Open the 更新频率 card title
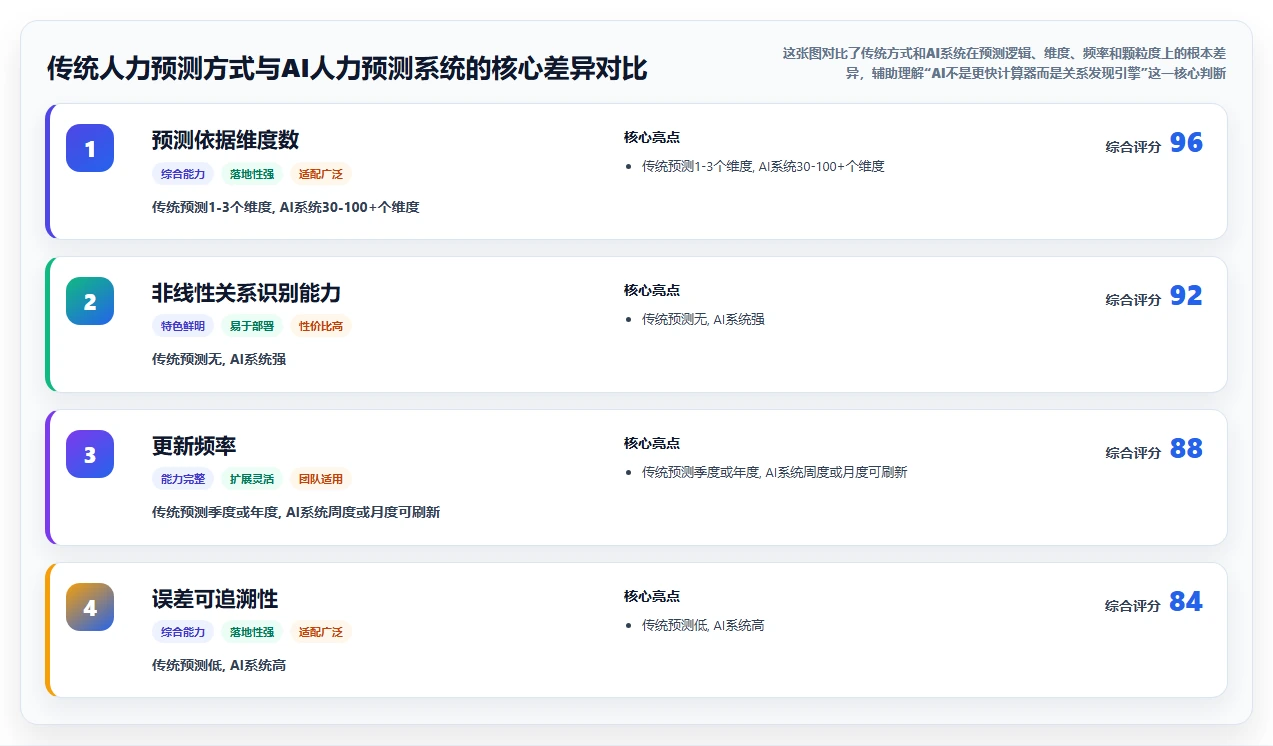Screen dimensions: 1273x746 194,446
